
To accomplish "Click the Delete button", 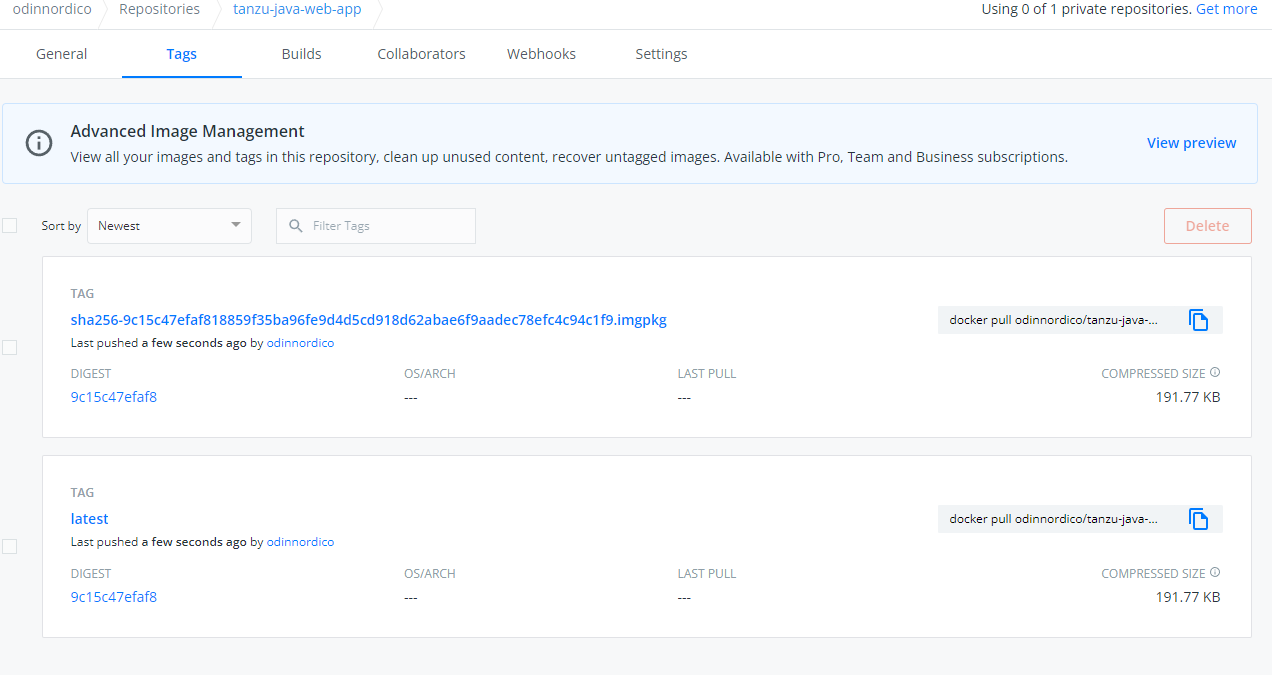I will tap(1207, 226).
